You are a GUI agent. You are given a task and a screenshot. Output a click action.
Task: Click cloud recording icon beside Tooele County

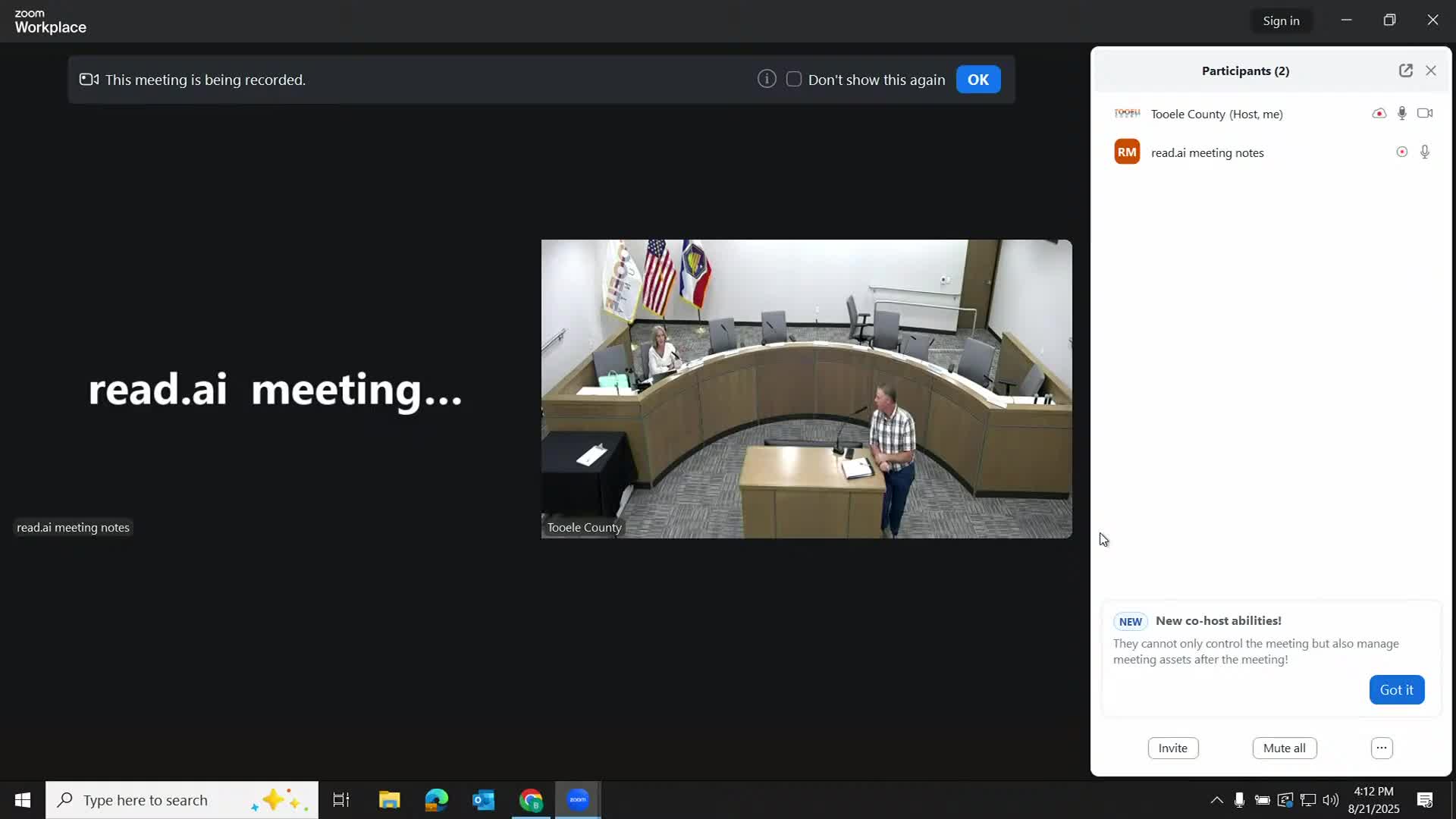coord(1379,113)
